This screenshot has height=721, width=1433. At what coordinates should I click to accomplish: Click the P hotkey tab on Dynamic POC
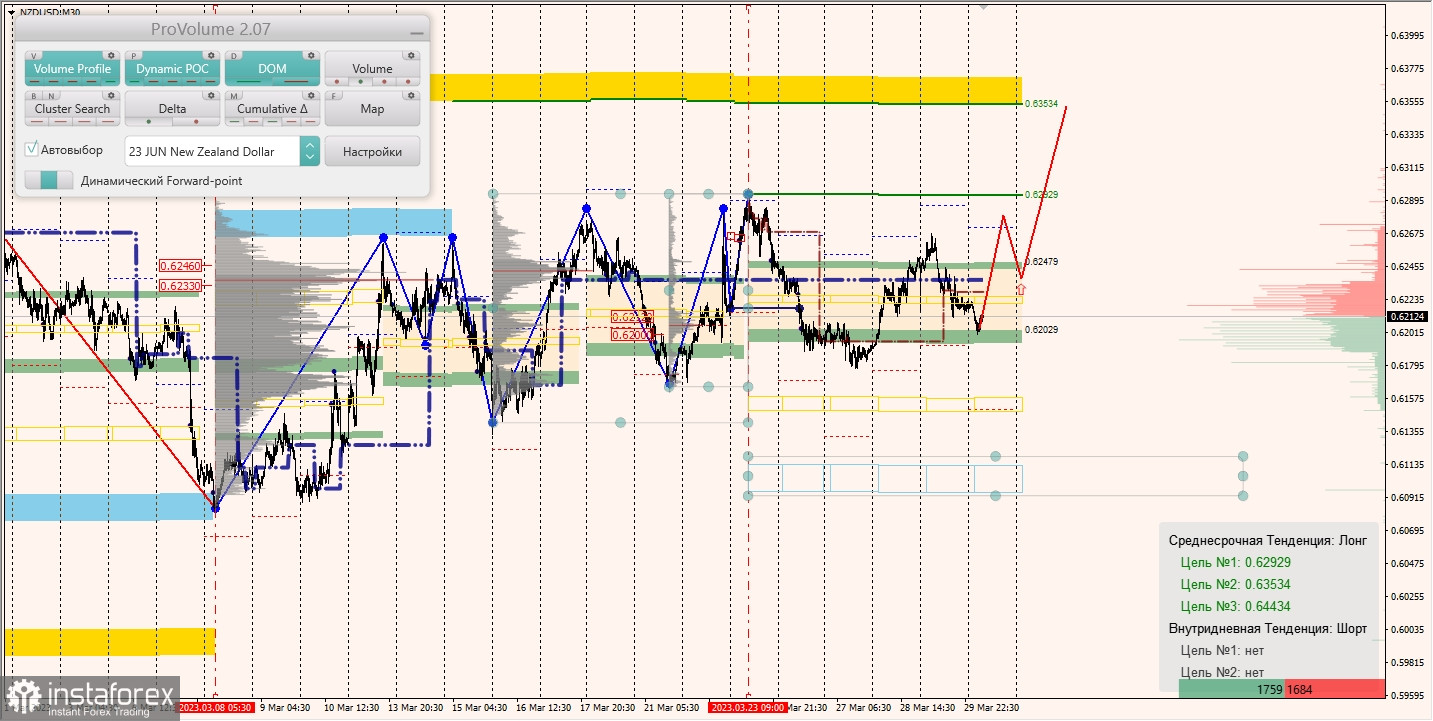pos(135,56)
